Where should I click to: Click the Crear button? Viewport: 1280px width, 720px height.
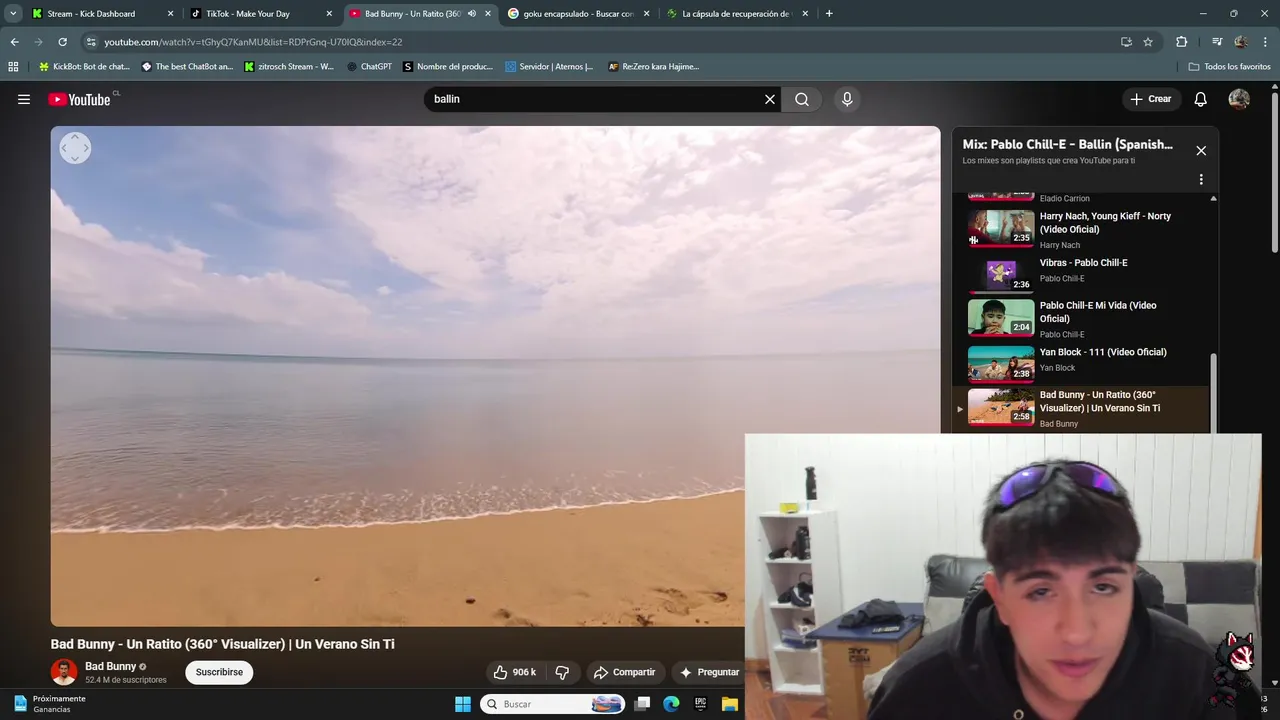click(1151, 99)
